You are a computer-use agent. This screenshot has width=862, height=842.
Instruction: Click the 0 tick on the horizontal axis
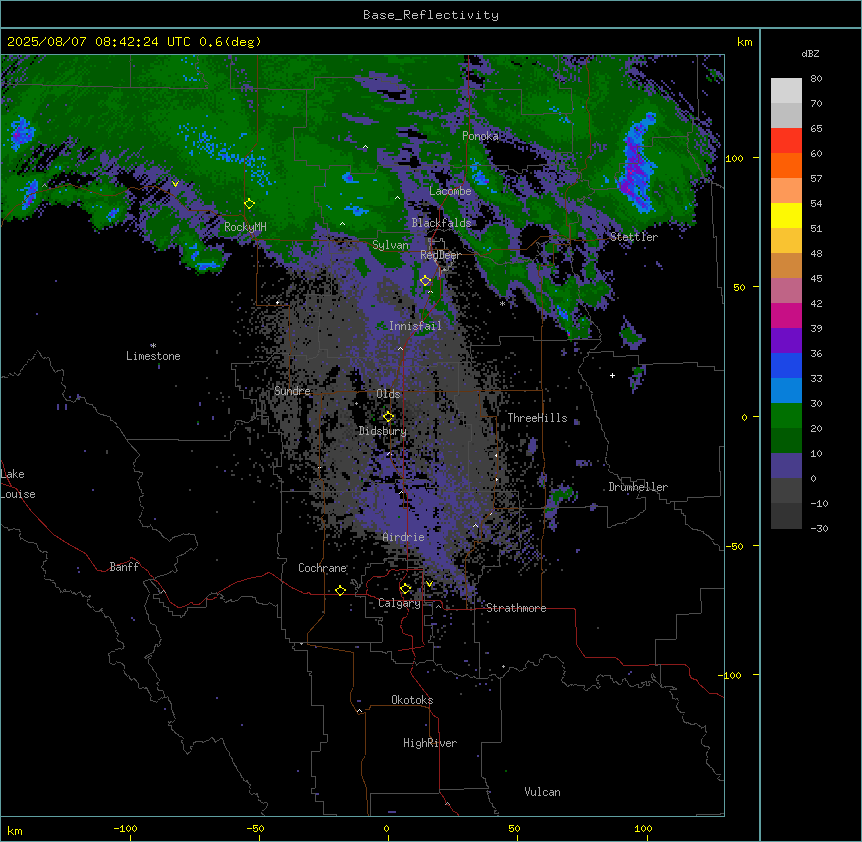coord(386,828)
